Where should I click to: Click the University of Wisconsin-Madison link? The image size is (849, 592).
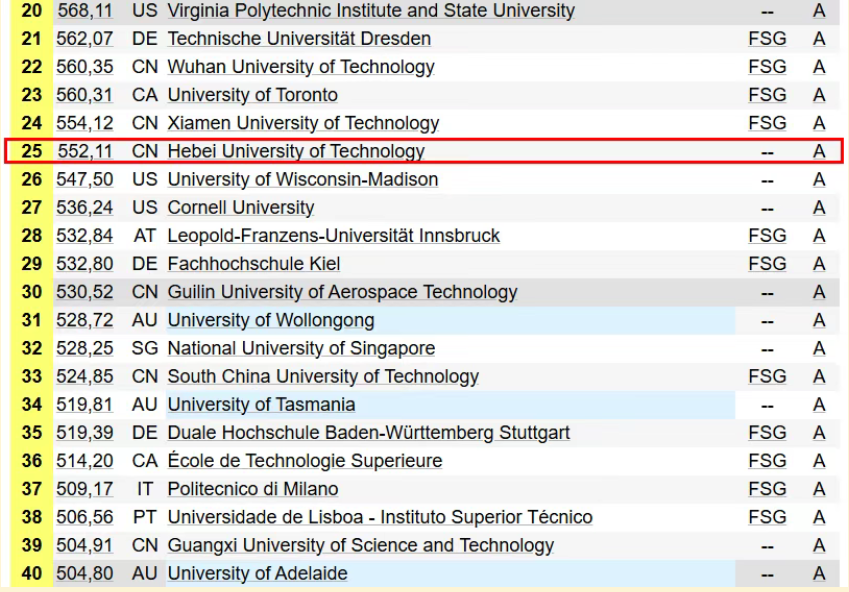[302, 180]
